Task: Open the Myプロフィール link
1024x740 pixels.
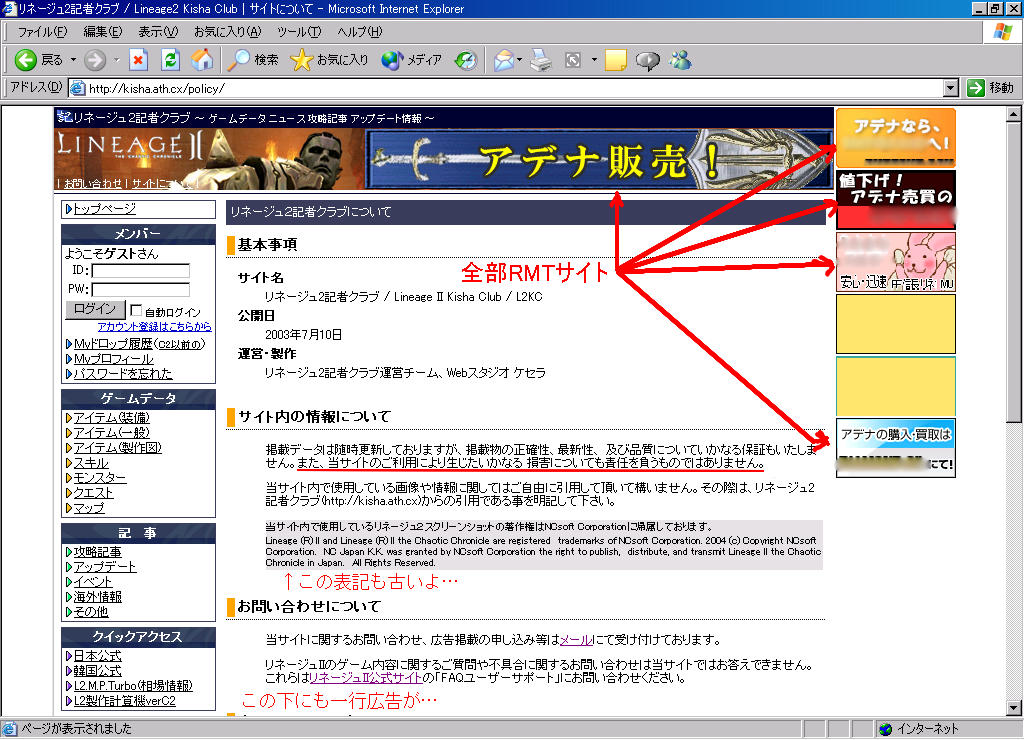Action: click(113, 359)
